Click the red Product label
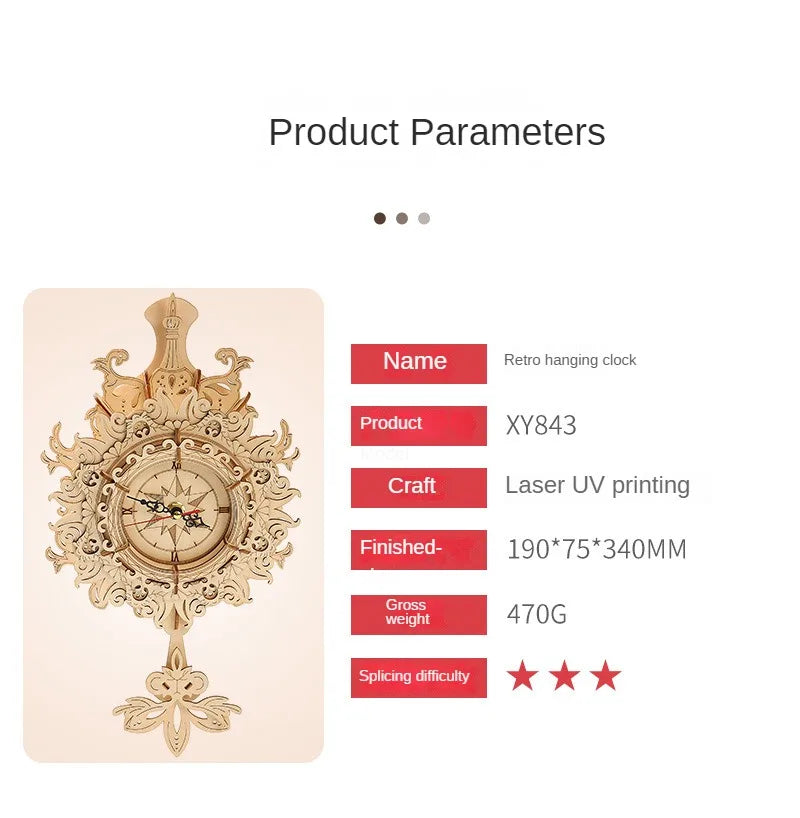800x818 pixels. pos(419,426)
